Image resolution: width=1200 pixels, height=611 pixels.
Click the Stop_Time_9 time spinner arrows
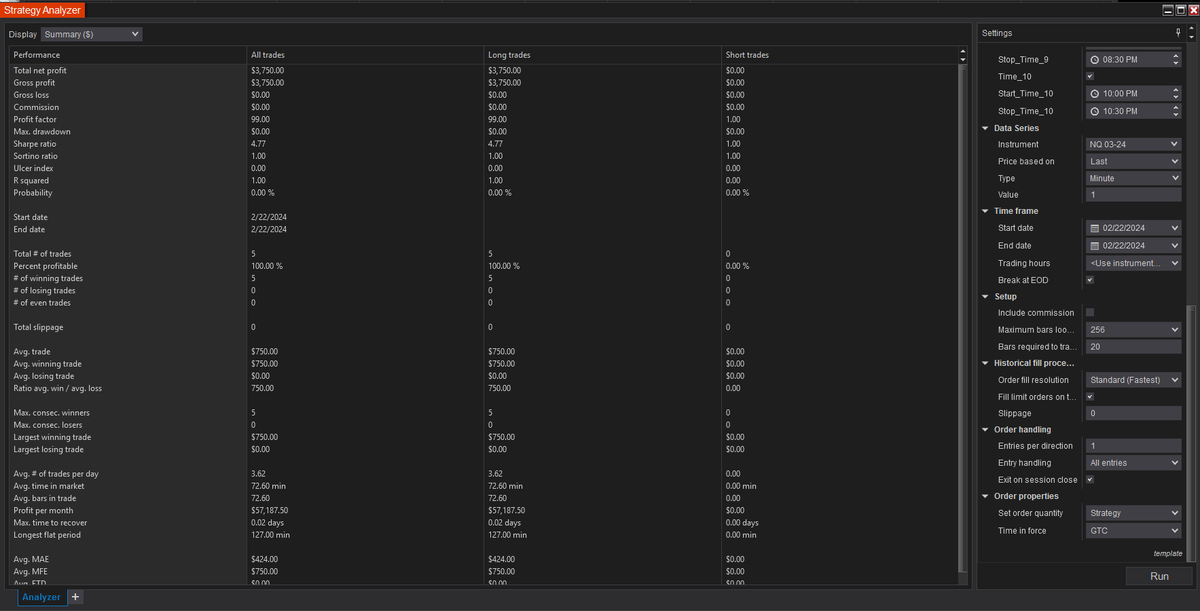(1175, 60)
